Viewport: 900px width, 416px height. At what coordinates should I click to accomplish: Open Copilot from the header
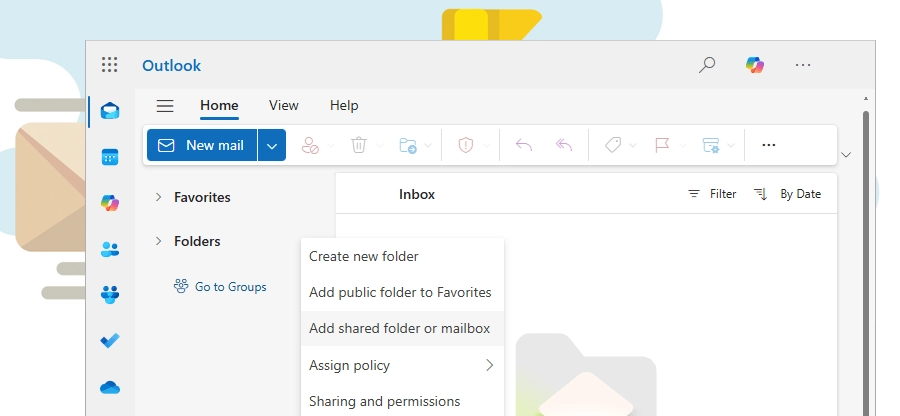[x=755, y=65]
